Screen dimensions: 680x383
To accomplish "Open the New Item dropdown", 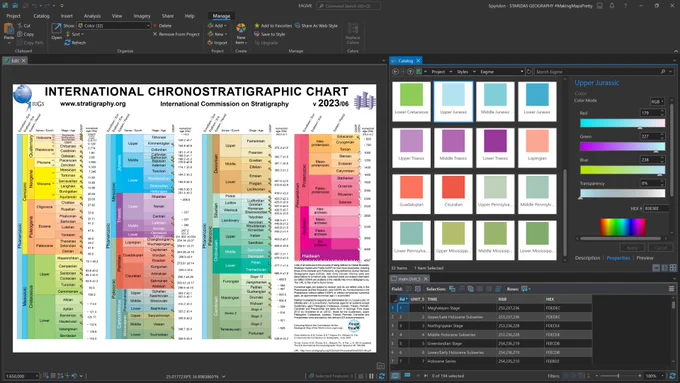I will pyautogui.click(x=241, y=40).
